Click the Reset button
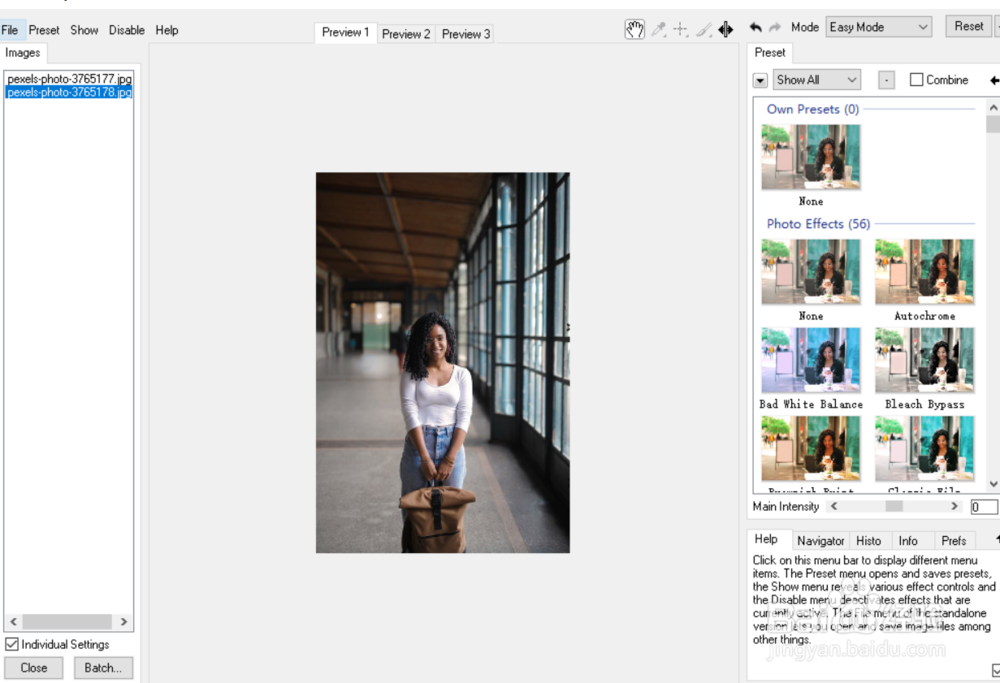Viewport: 1000px width, 683px height. tap(969, 27)
